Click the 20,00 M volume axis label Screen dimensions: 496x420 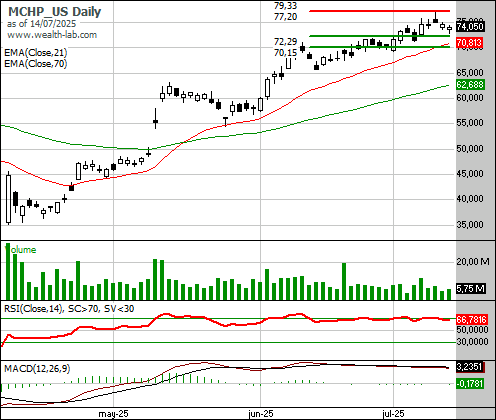[473, 262]
